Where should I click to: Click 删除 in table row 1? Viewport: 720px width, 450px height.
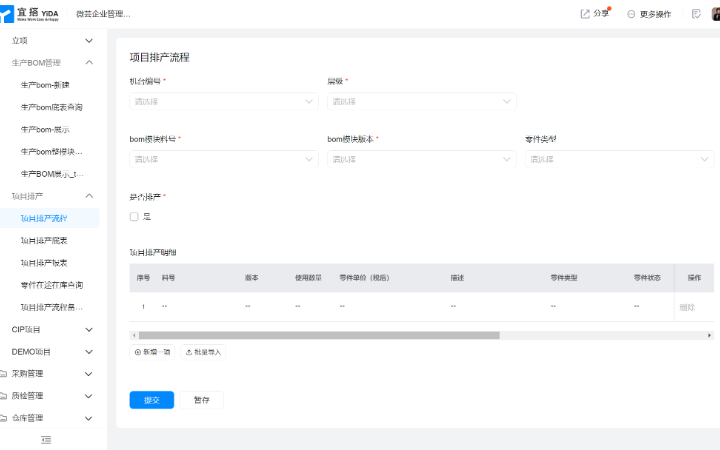(x=687, y=307)
